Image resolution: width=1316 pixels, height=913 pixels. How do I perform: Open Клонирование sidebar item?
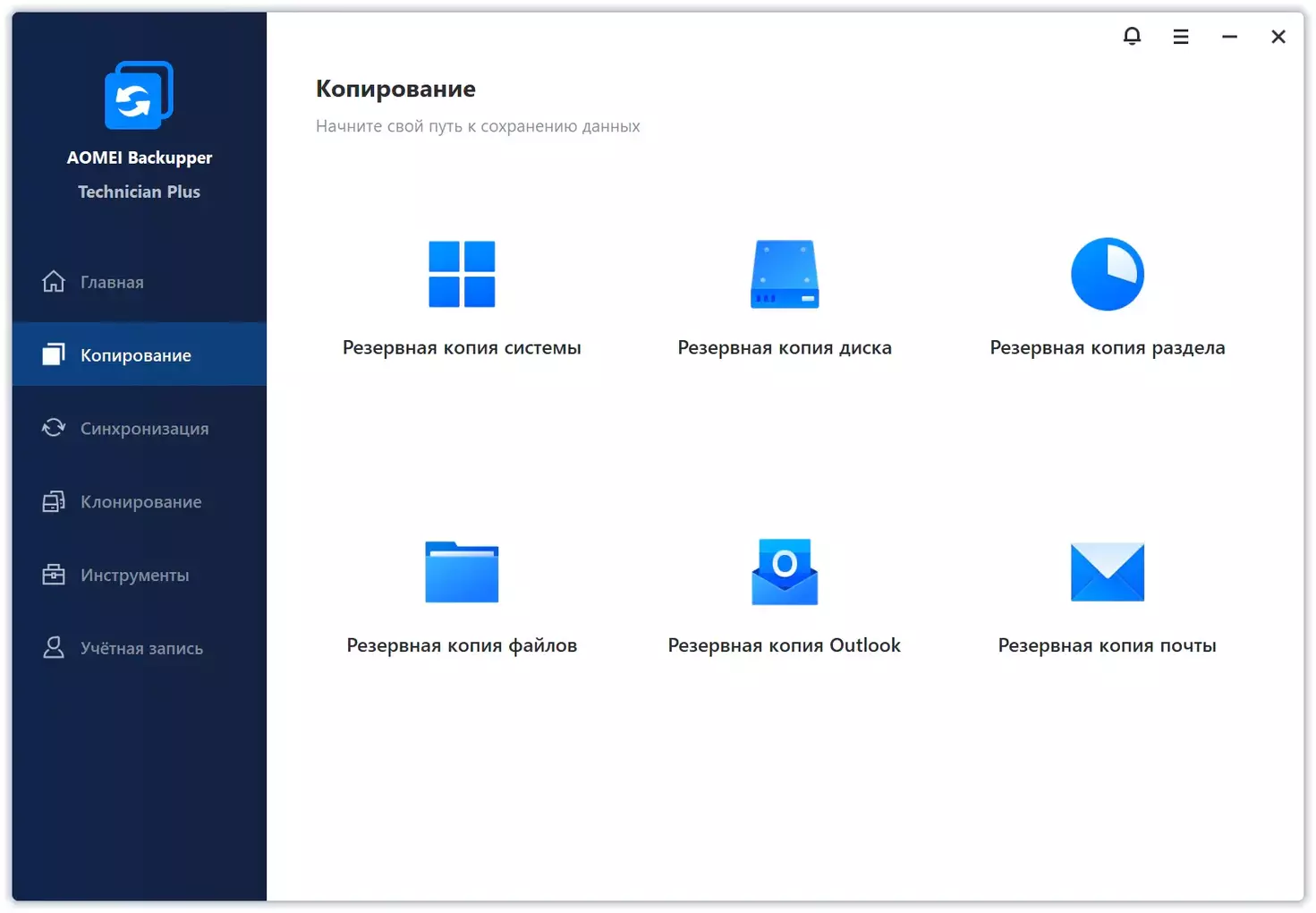[140, 502]
